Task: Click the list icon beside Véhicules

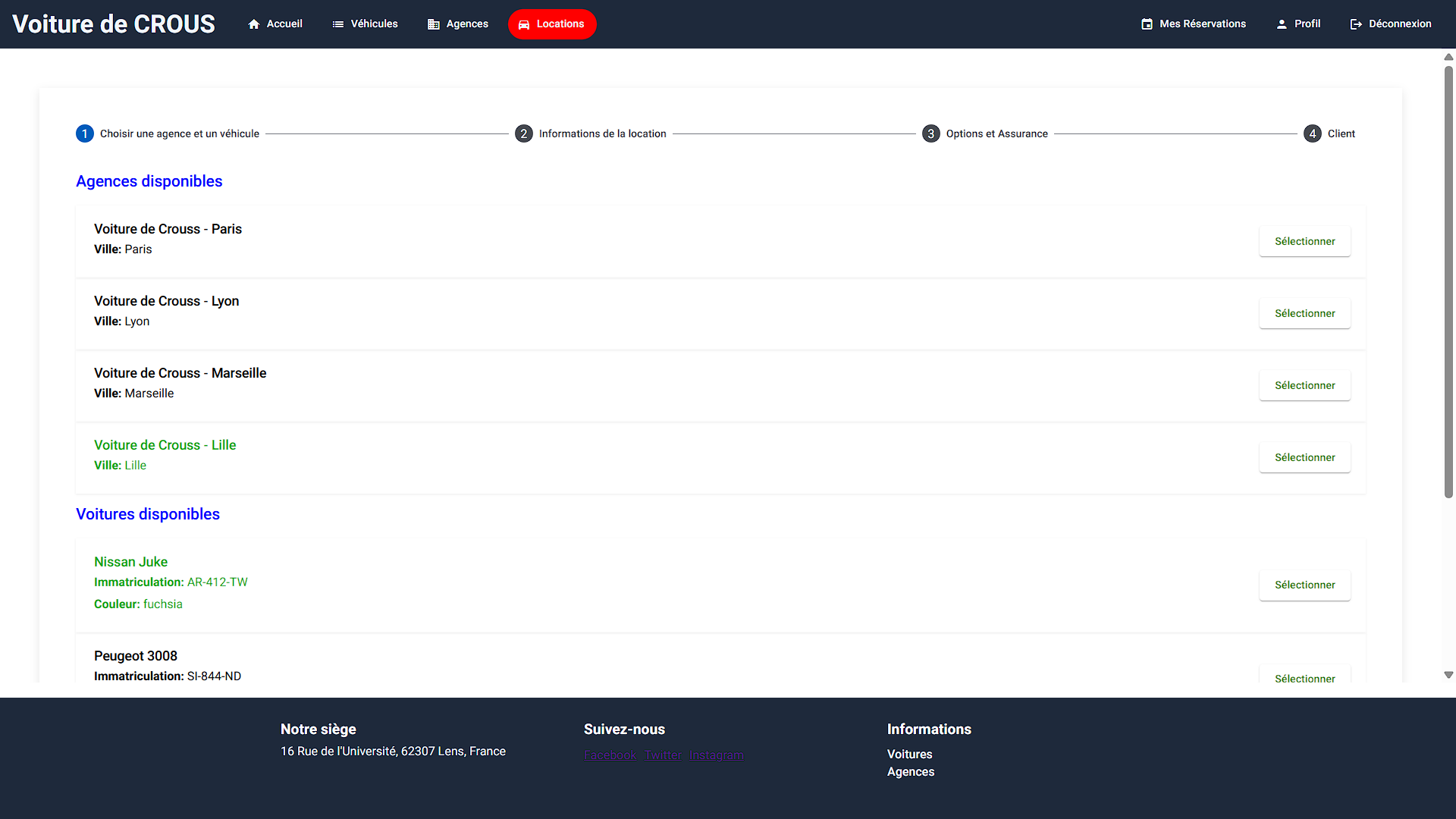Action: (338, 24)
